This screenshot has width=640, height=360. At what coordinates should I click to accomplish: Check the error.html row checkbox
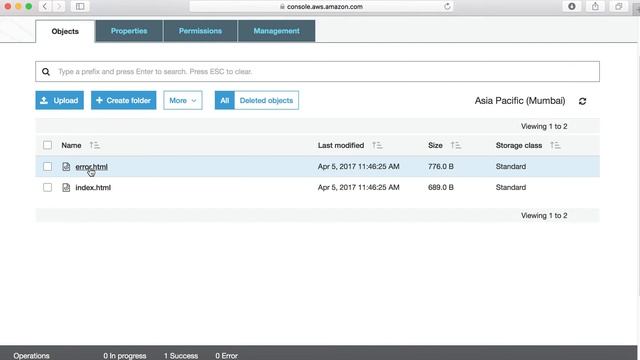[47, 167]
